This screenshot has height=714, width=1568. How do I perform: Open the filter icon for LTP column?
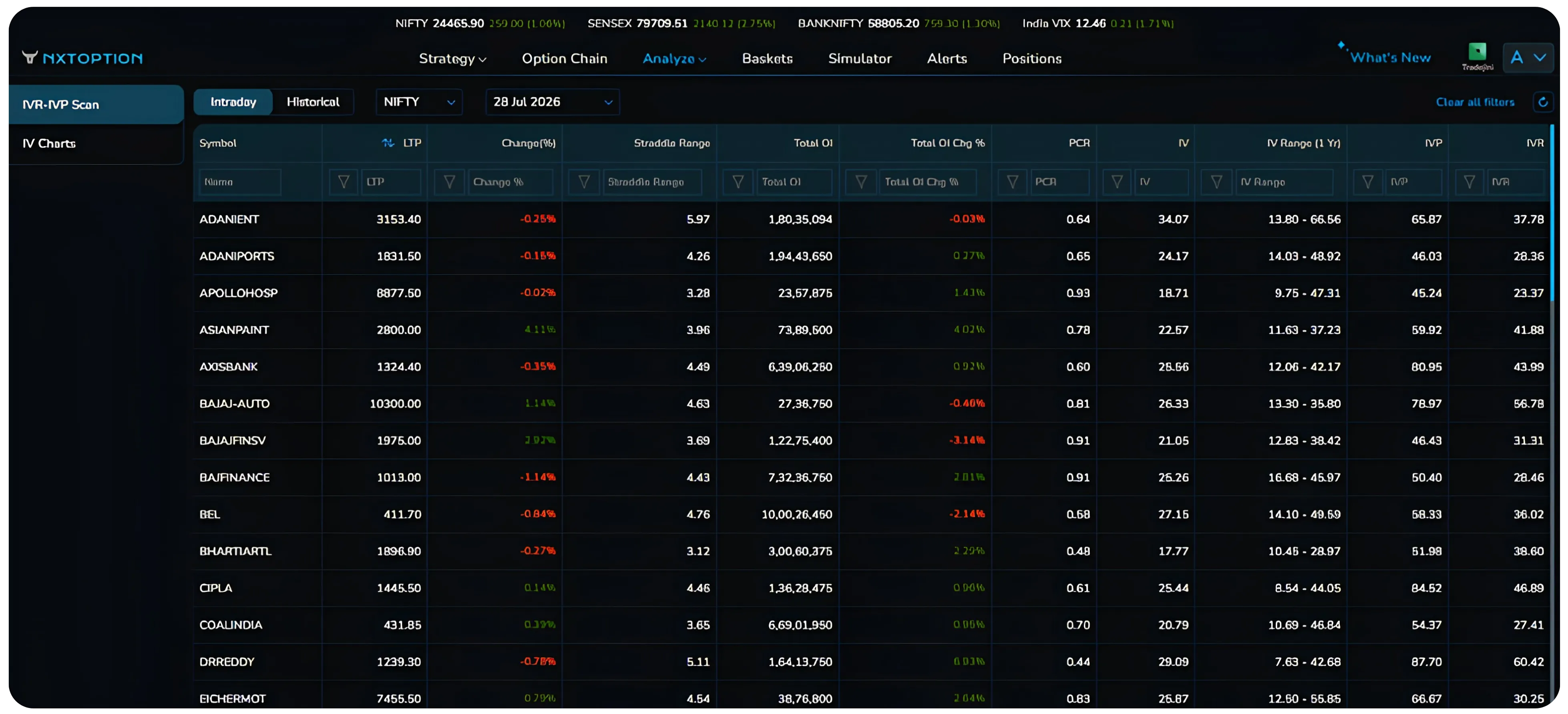click(343, 182)
